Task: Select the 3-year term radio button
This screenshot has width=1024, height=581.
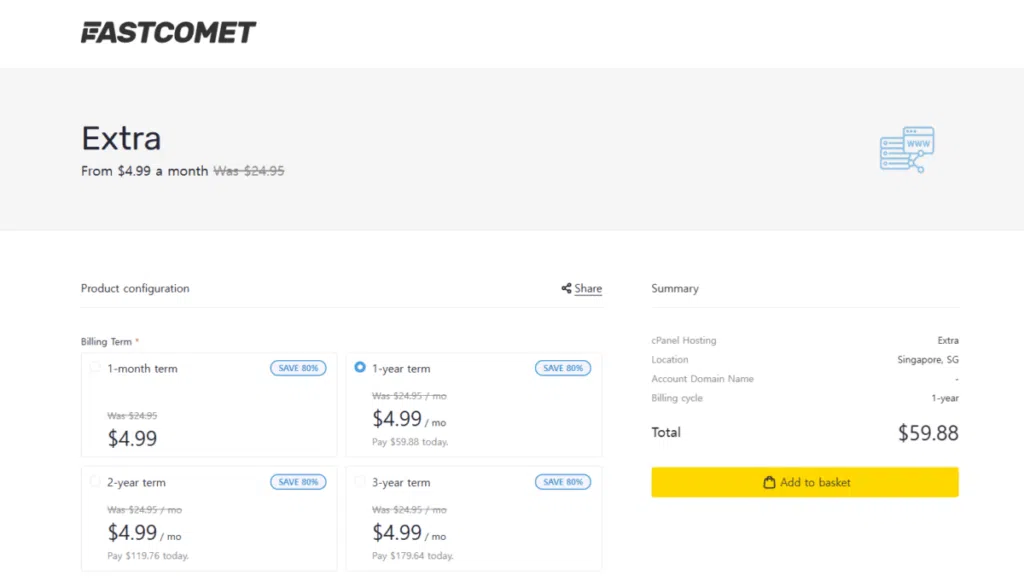Action: (360, 481)
